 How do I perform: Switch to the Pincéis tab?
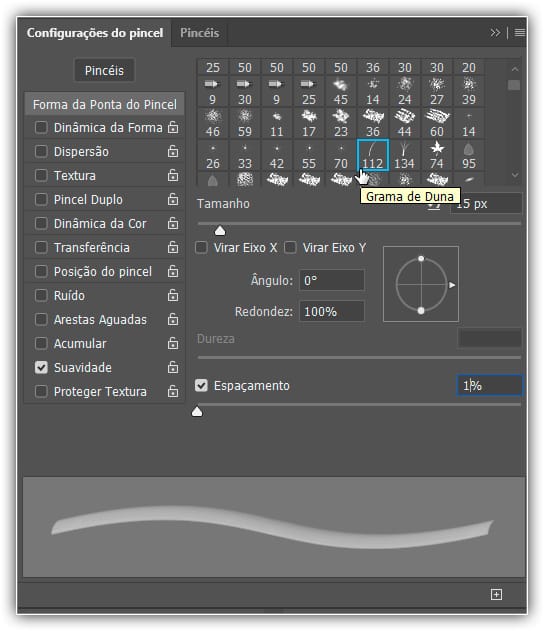click(x=200, y=33)
